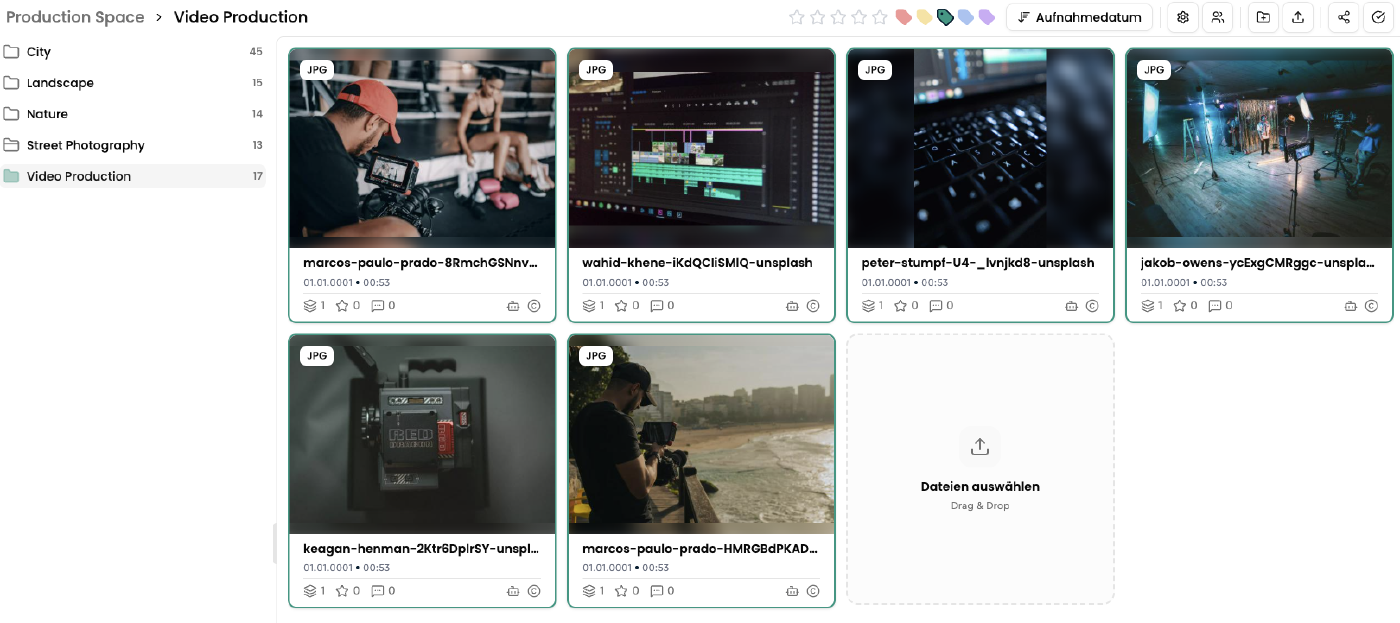Open the City folder in the sidebar
The width and height of the screenshot is (1400, 623).
pyautogui.click(x=39, y=52)
